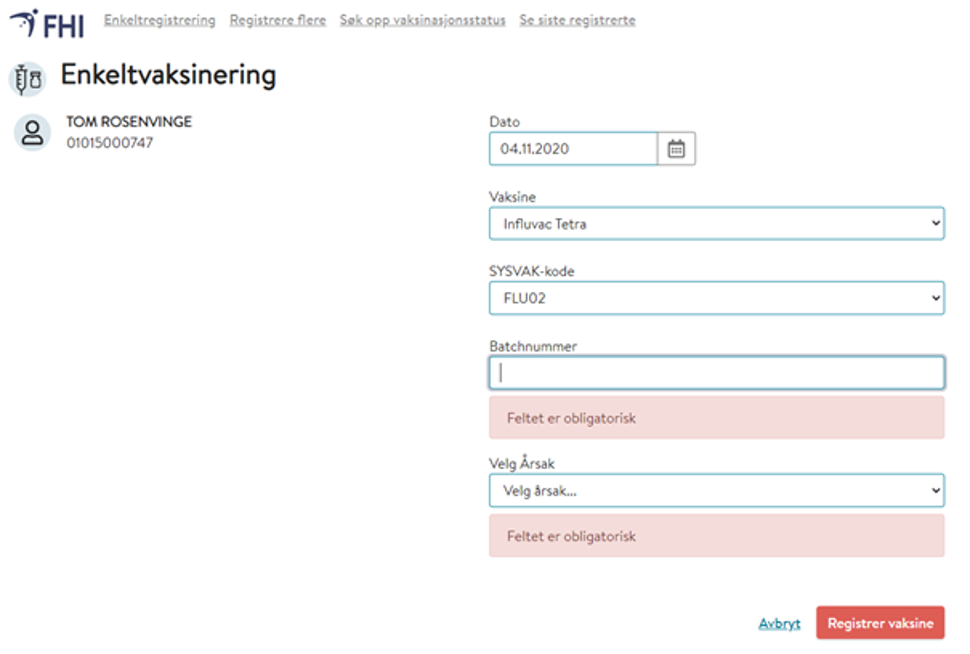
Task: Open the Enkeltregistrering page
Action: [x=159, y=20]
